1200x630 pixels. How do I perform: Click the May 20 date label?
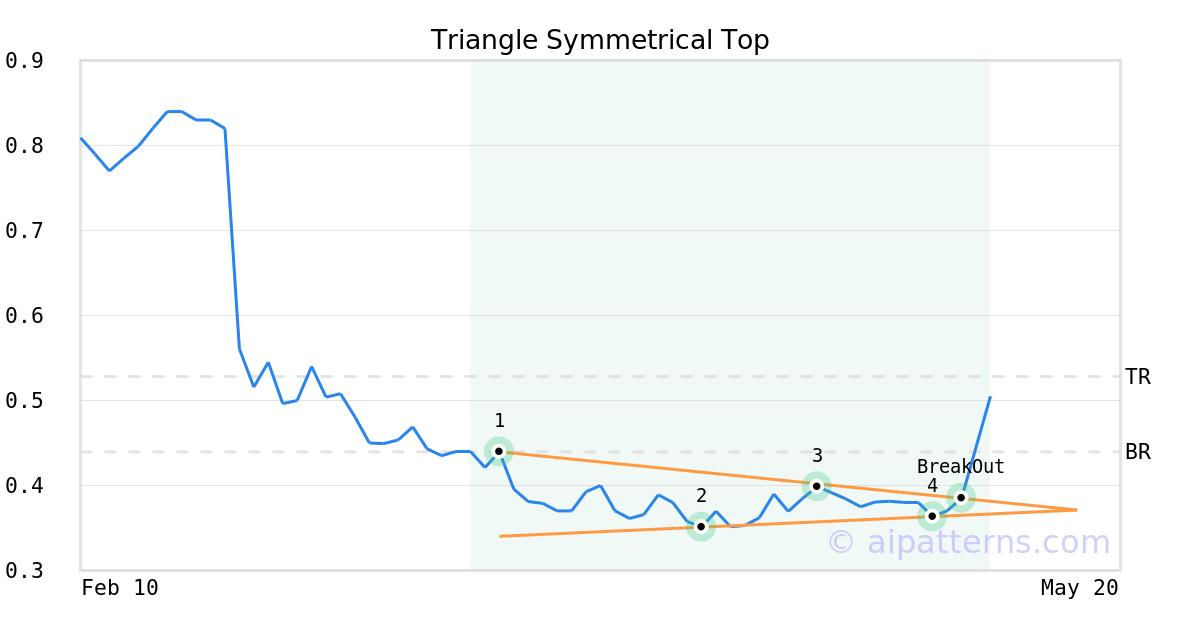tap(1079, 588)
